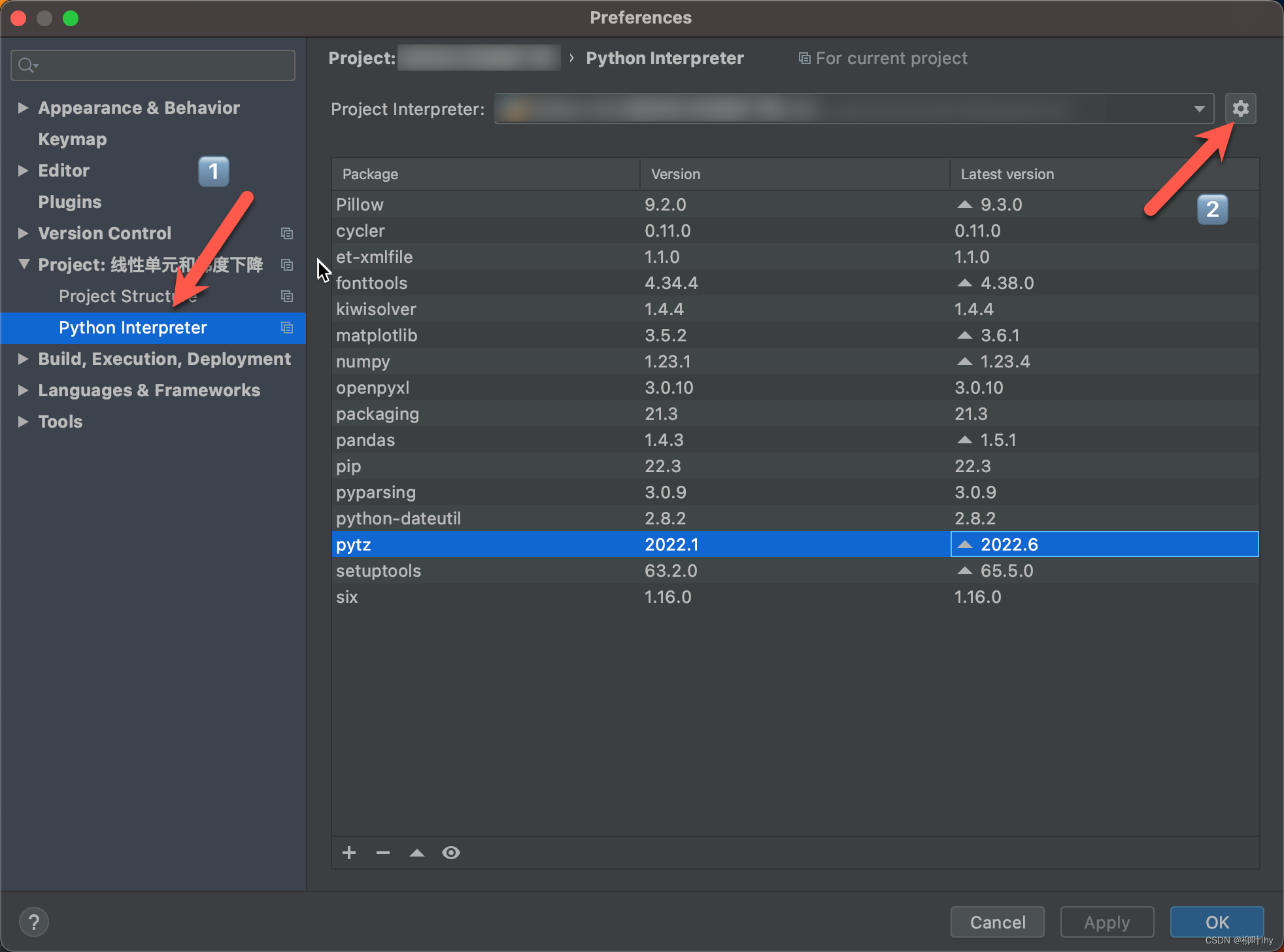Click the minus icon to uninstall package

tap(383, 853)
